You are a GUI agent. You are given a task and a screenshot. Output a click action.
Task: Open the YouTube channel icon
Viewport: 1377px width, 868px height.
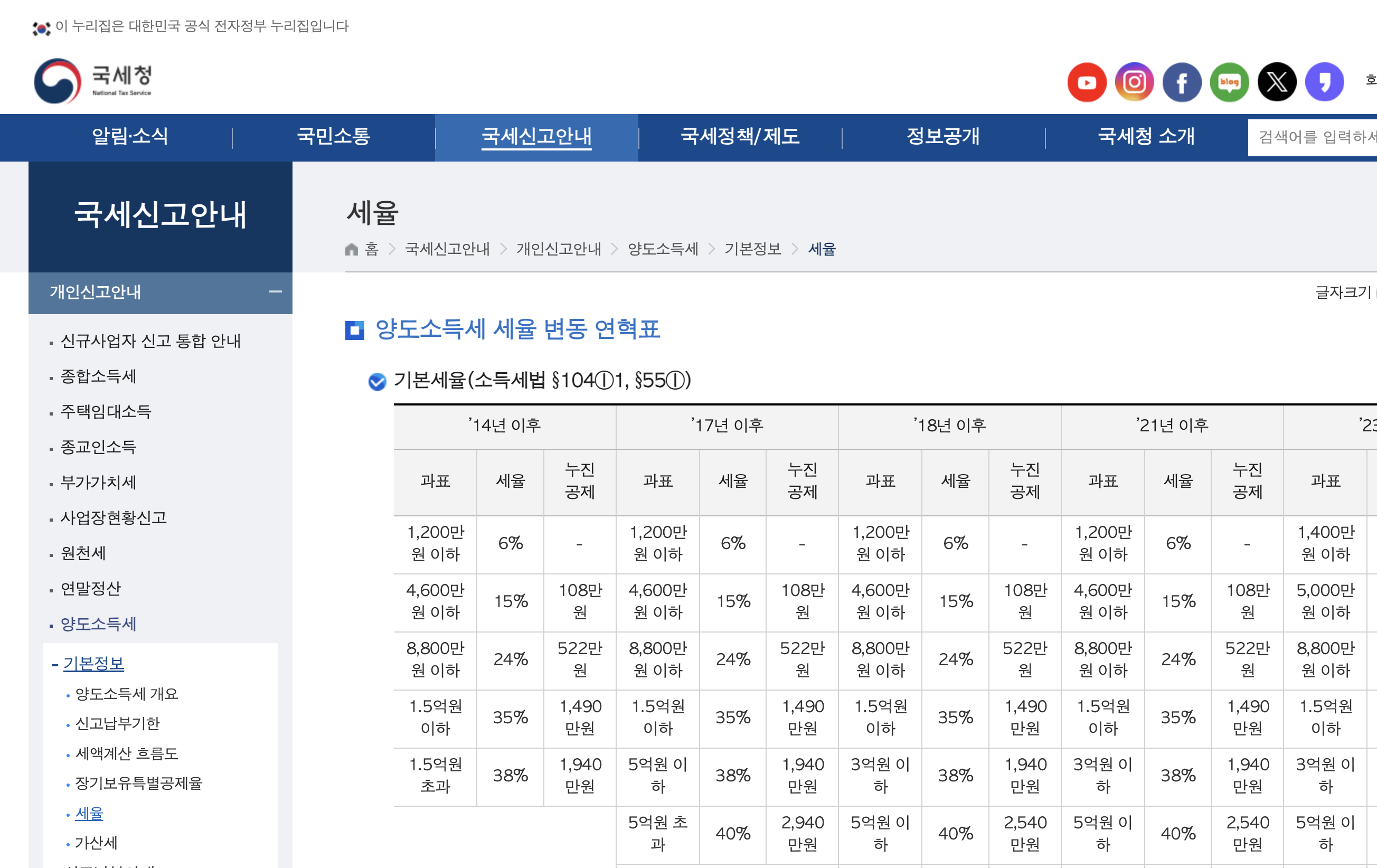1087,82
